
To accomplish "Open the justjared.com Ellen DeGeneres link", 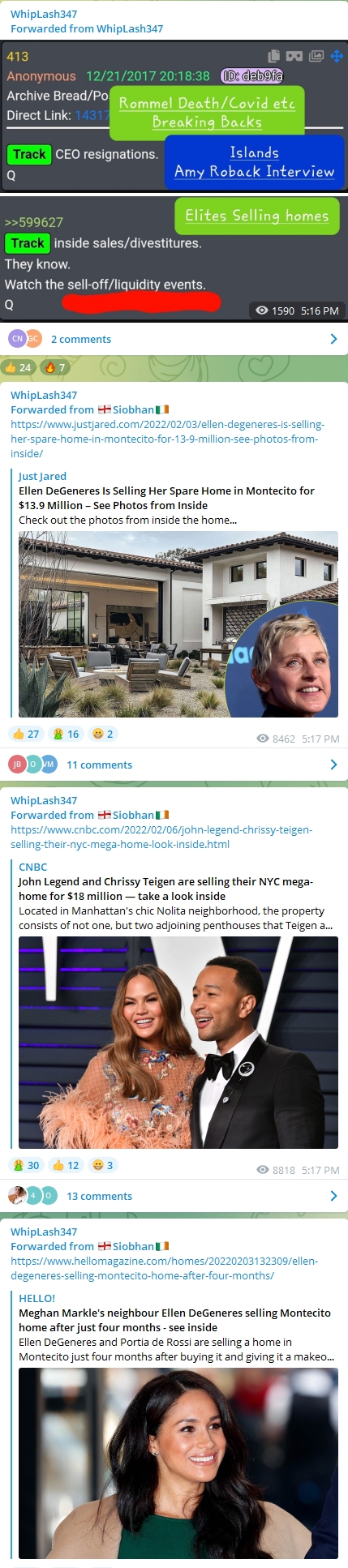I will coord(167,439).
